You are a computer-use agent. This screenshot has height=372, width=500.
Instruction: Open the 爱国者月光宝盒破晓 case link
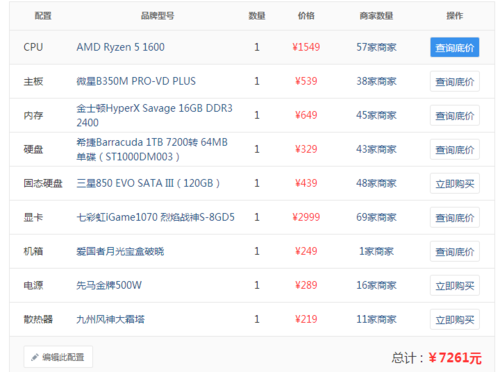click(x=120, y=251)
